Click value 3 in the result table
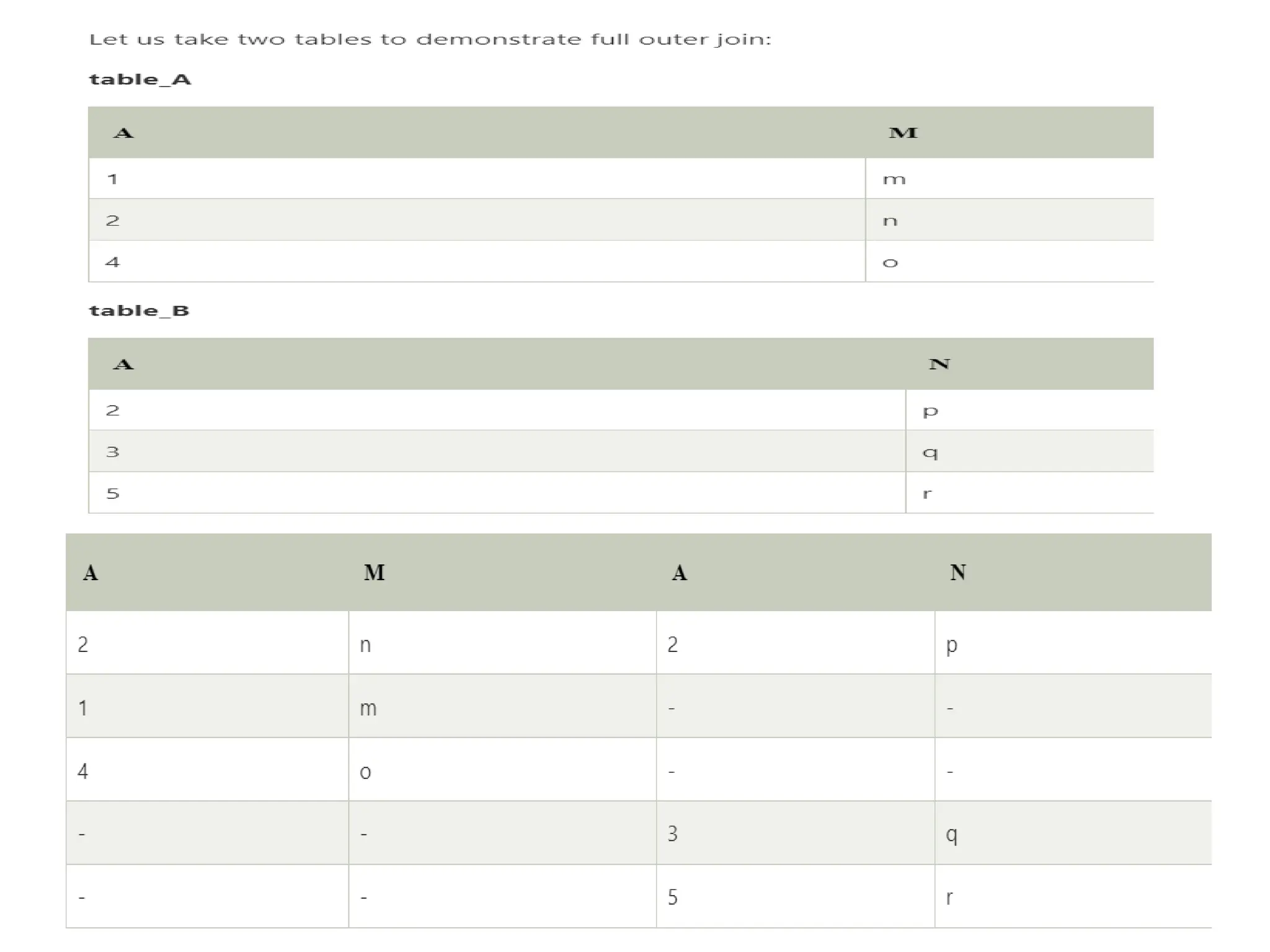 796,833
